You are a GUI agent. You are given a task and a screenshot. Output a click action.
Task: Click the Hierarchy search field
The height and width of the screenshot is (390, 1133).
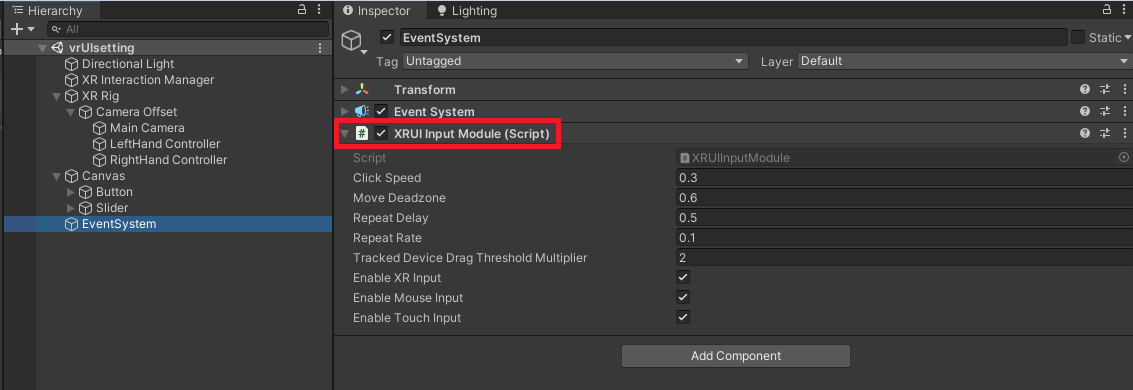coord(188,30)
